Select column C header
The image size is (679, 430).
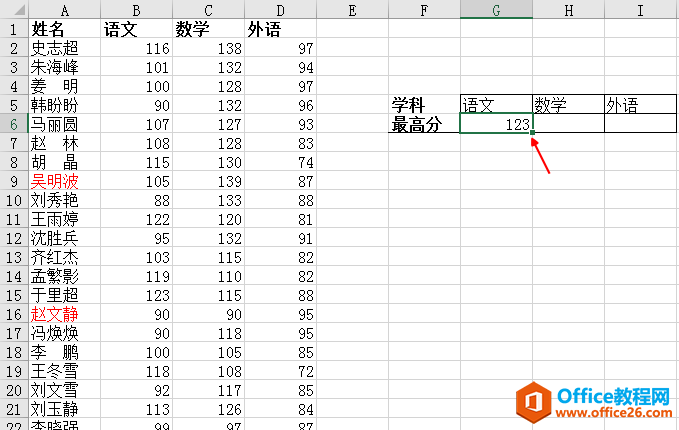(208, 9)
